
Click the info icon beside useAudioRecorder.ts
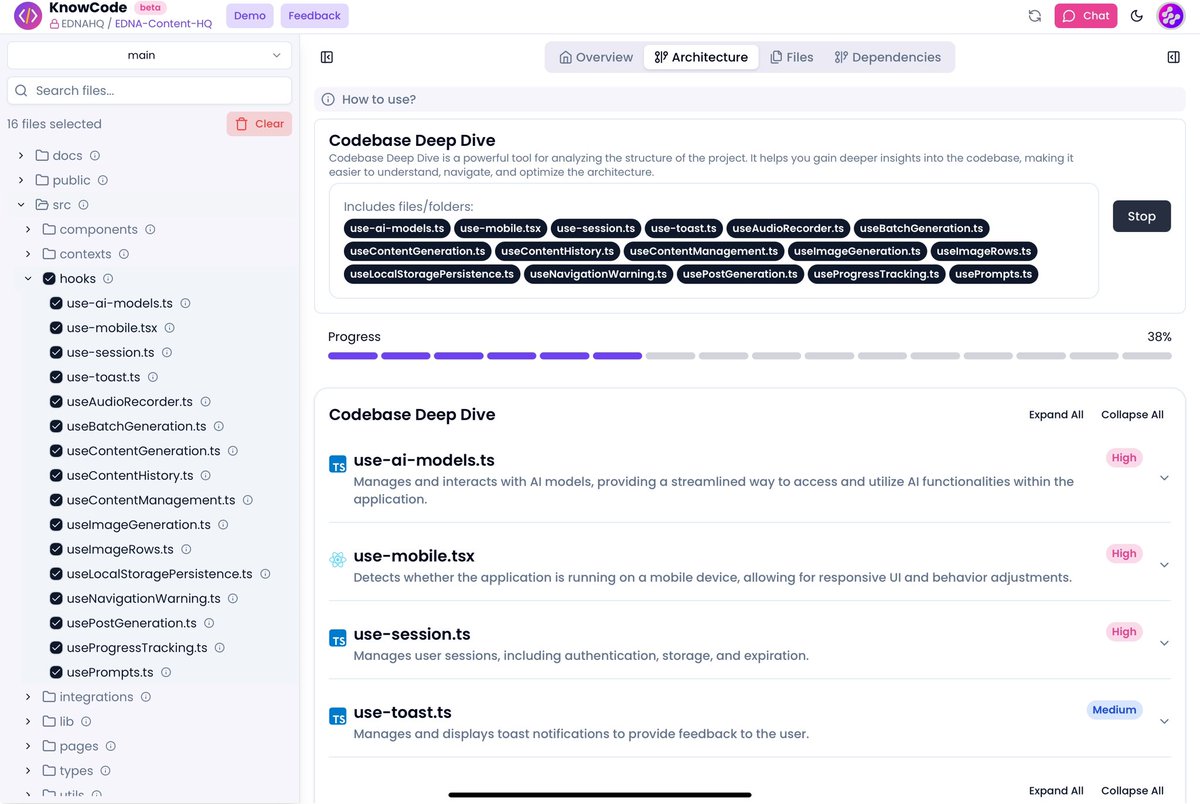207,401
